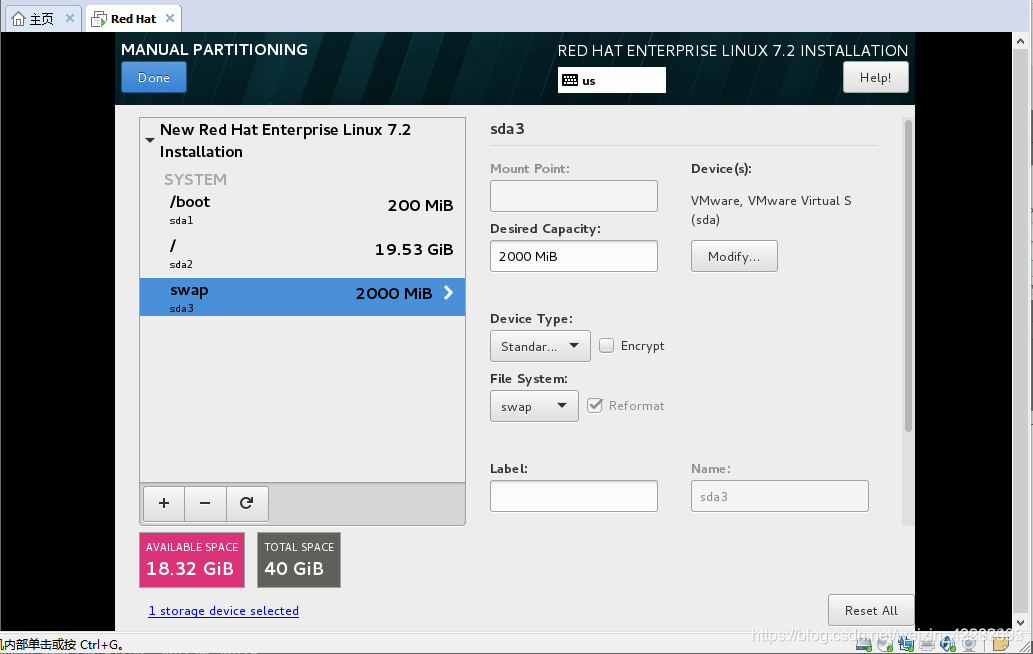
Task: Click the minus icon to remove partition
Action: (205, 503)
